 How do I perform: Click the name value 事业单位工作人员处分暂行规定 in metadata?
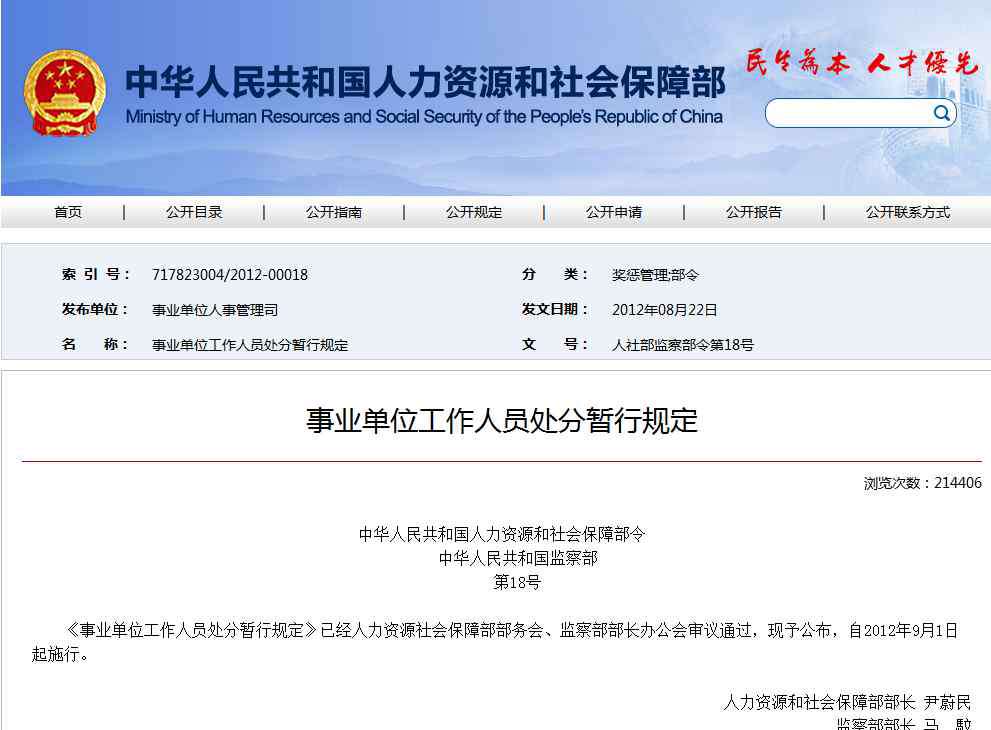coord(250,345)
